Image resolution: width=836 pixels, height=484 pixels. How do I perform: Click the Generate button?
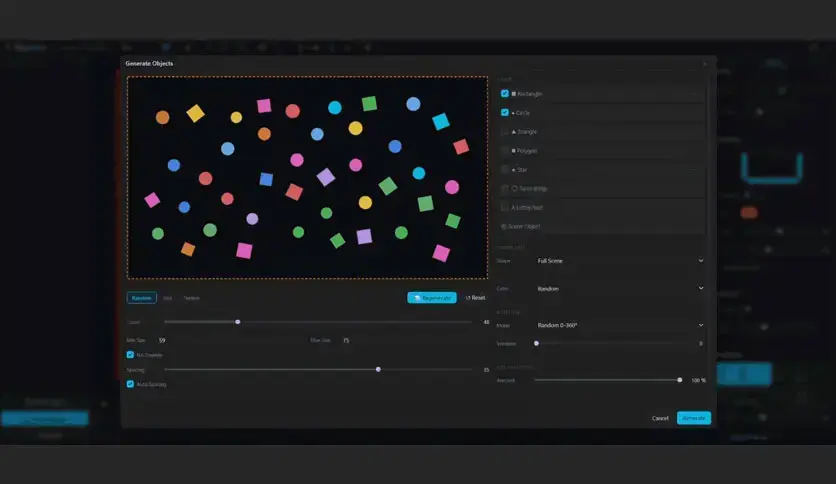point(694,418)
